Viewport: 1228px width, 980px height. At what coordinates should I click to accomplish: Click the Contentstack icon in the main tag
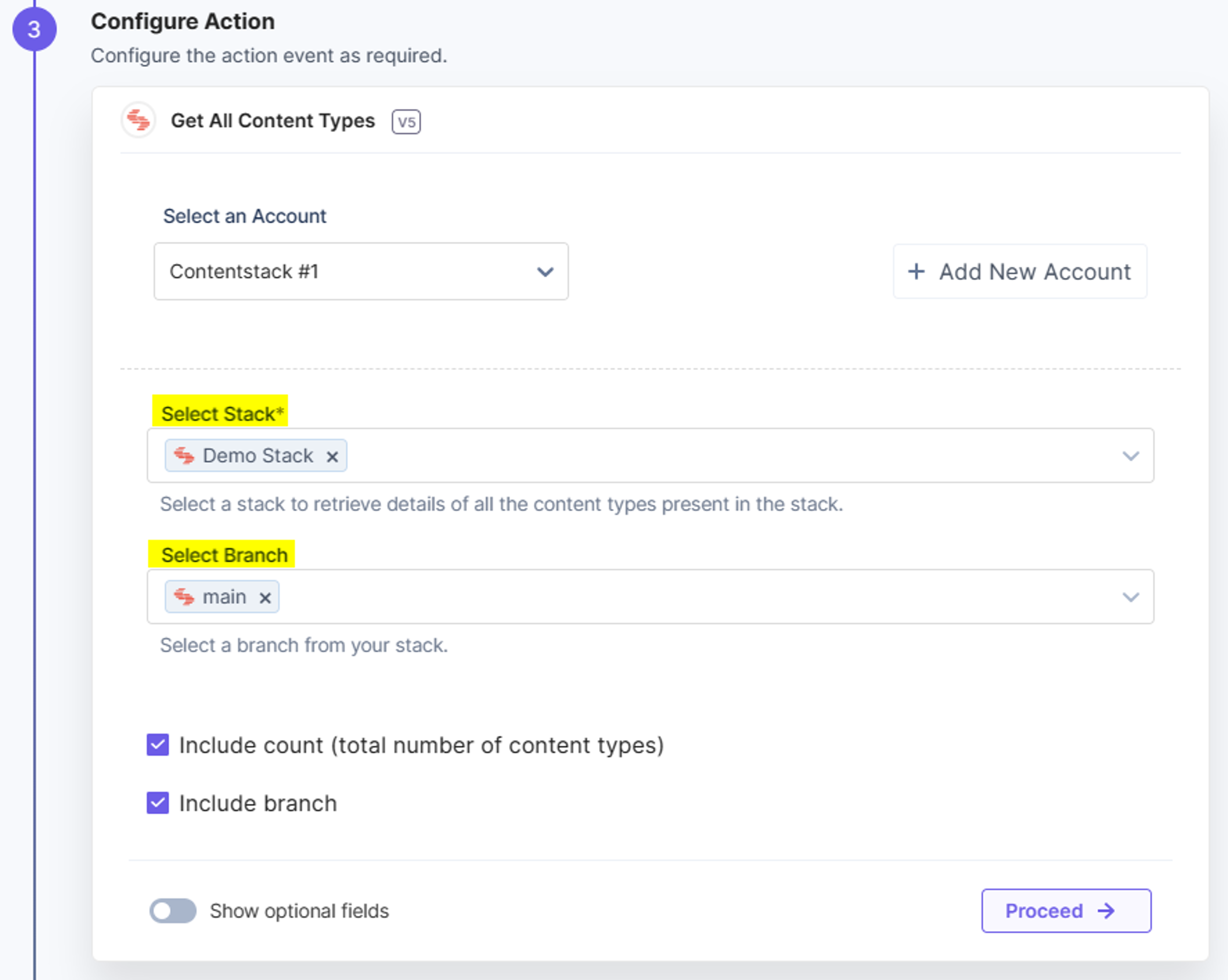point(184,597)
